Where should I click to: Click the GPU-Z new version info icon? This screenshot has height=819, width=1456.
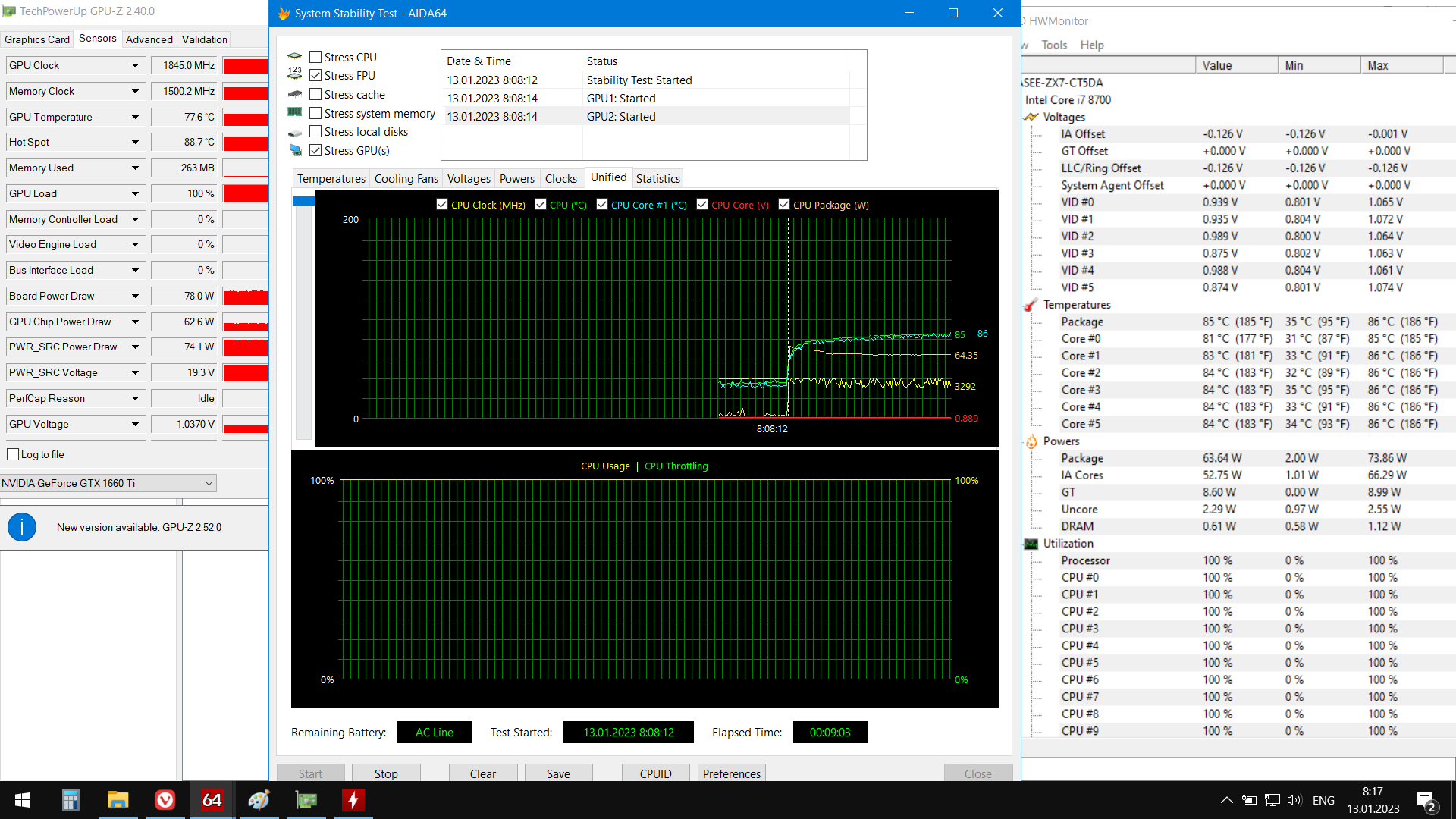(22, 527)
